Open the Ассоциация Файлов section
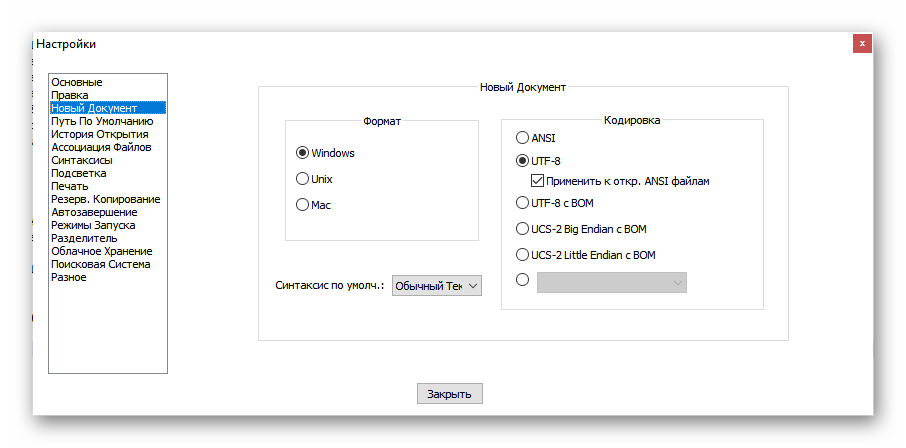Screen dimensions: 906x448 pyautogui.click(x=101, y=147)
